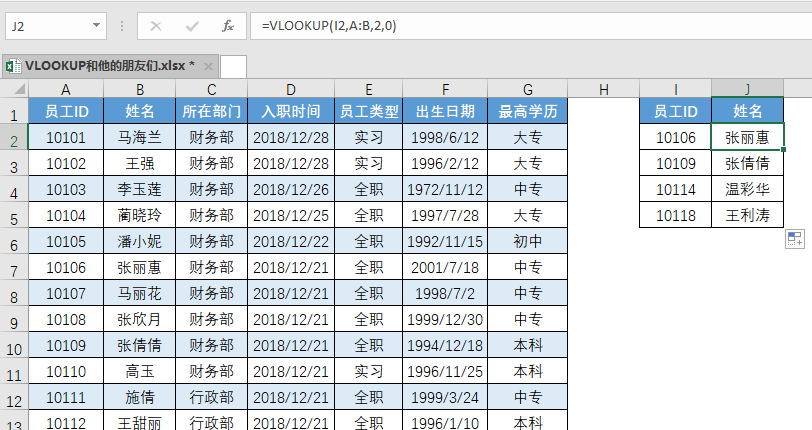The image size is (812, 430).
Task: Click the 入职时间 header cell
Action: 291,111
